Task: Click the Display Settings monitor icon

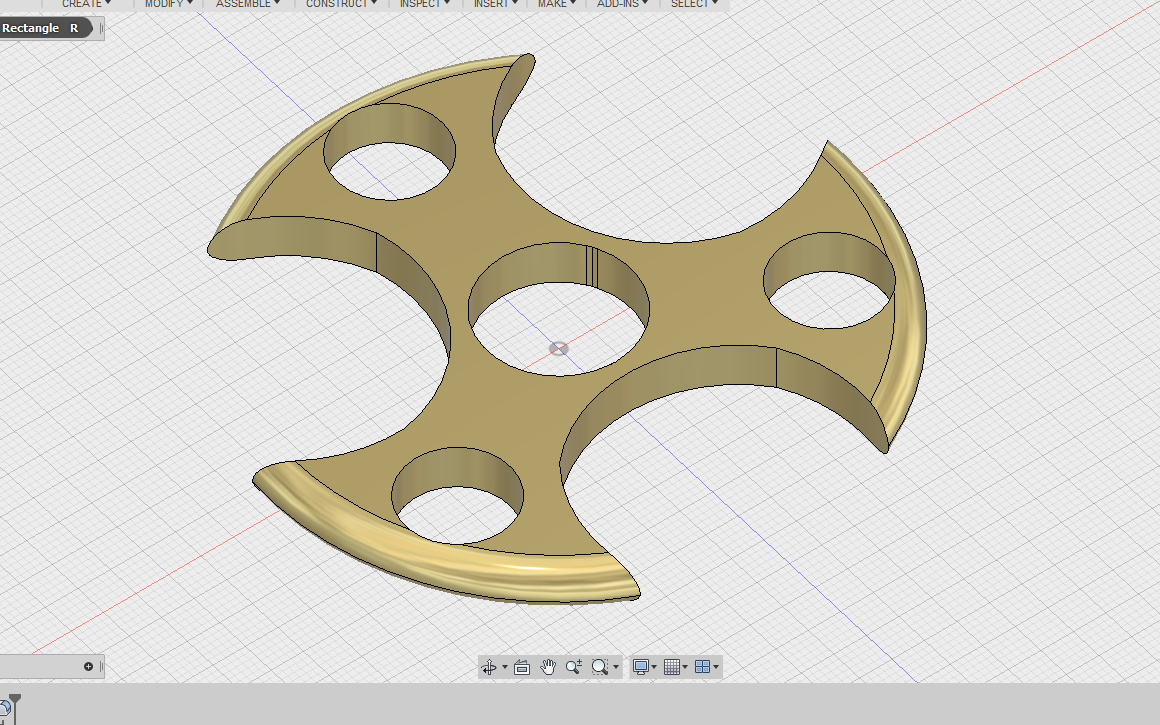Action: (640, 667)
